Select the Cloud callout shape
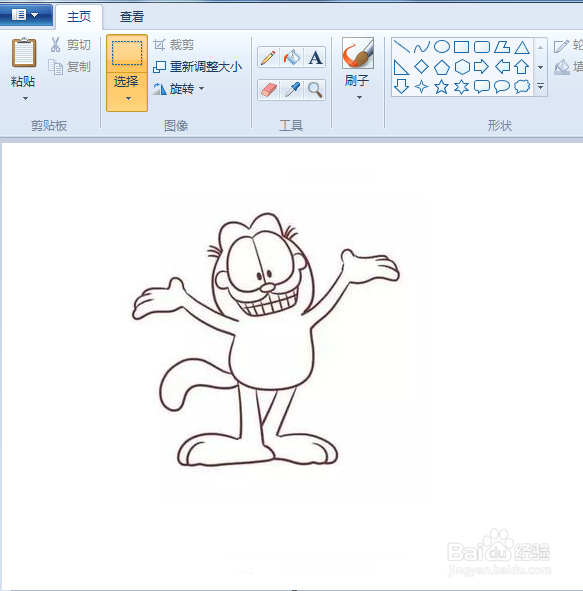This screenshot has height=591, width=583. 522,87
